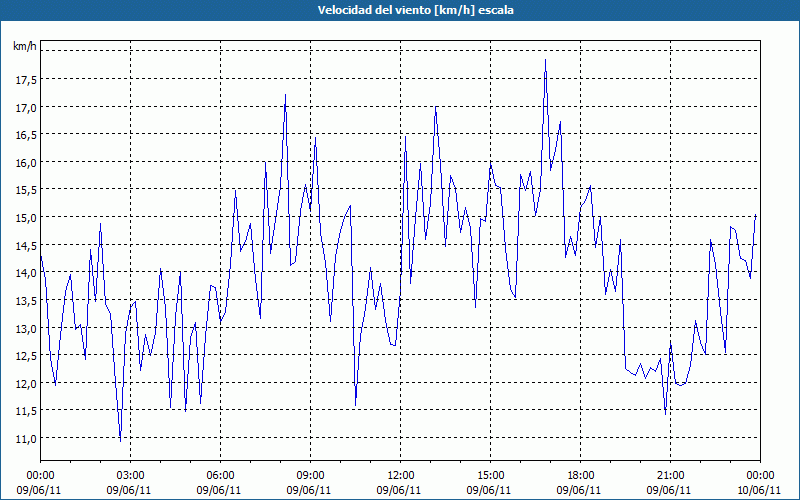Pick the '13,0' y-axis label
The height and width of the screenshot is (500, 800).
point(24,328)
